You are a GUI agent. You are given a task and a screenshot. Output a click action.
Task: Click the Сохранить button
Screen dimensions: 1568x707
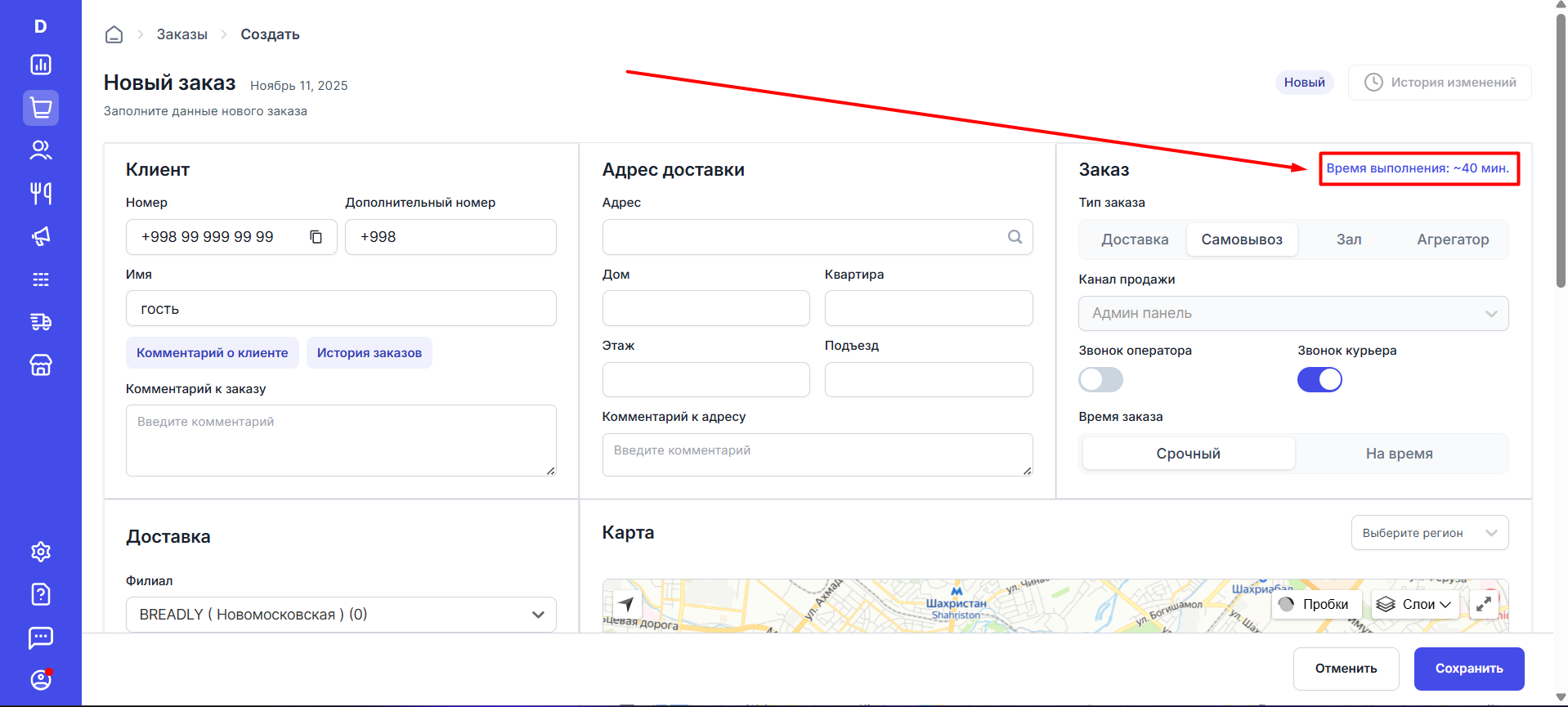pyautogui.click(x=1468, y=669)
